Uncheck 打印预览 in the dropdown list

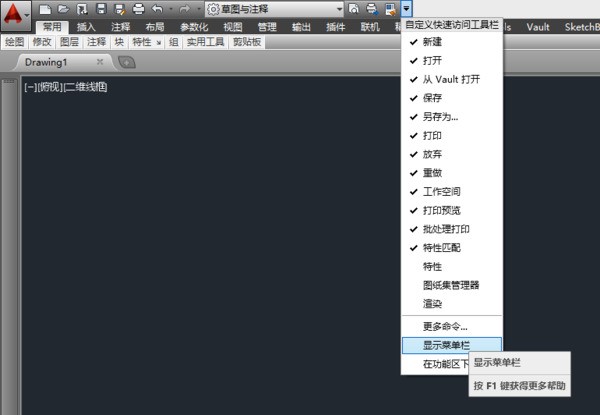point(441,210)
